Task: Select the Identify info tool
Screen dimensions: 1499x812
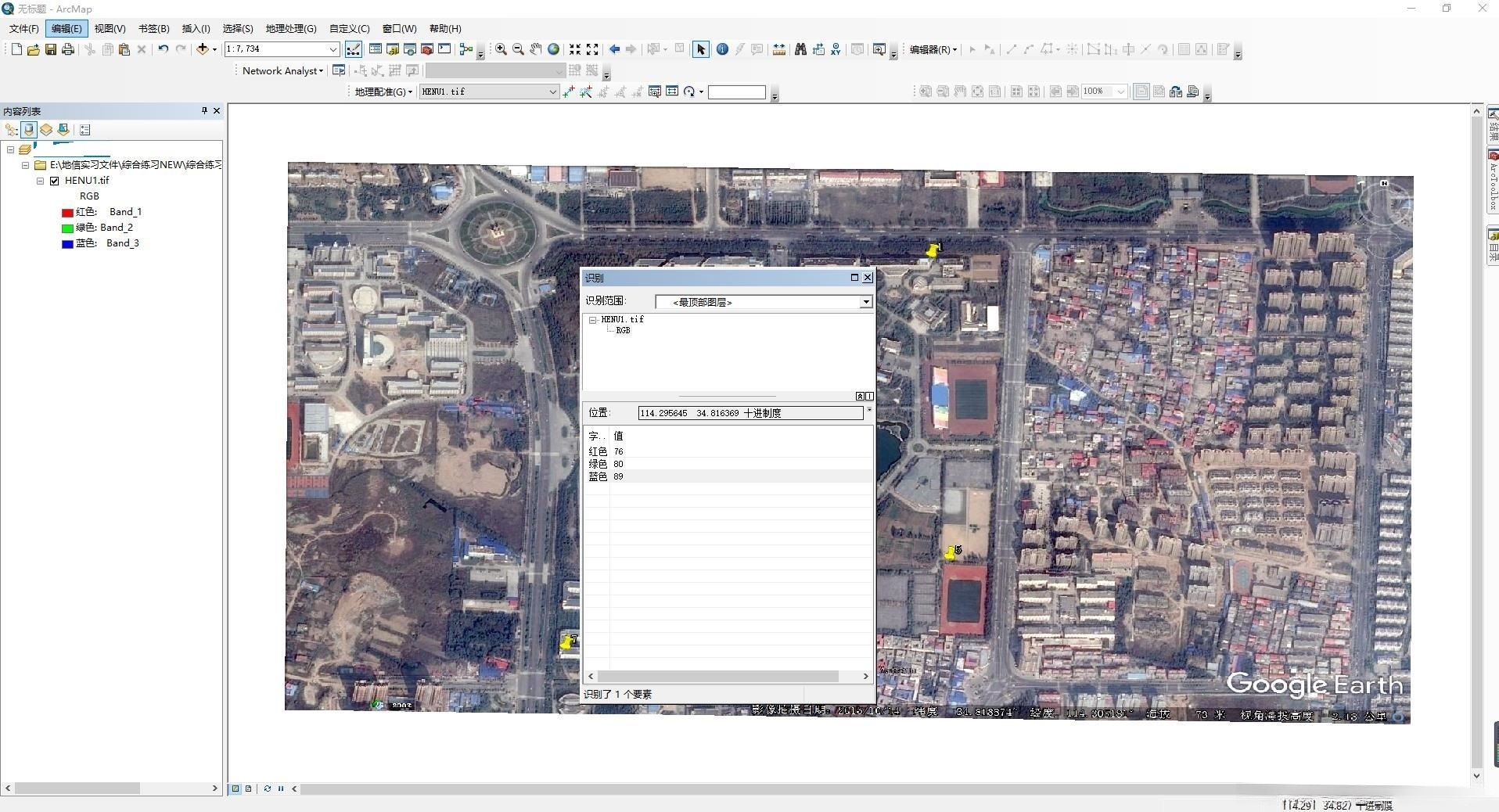Action: (722, 49)
